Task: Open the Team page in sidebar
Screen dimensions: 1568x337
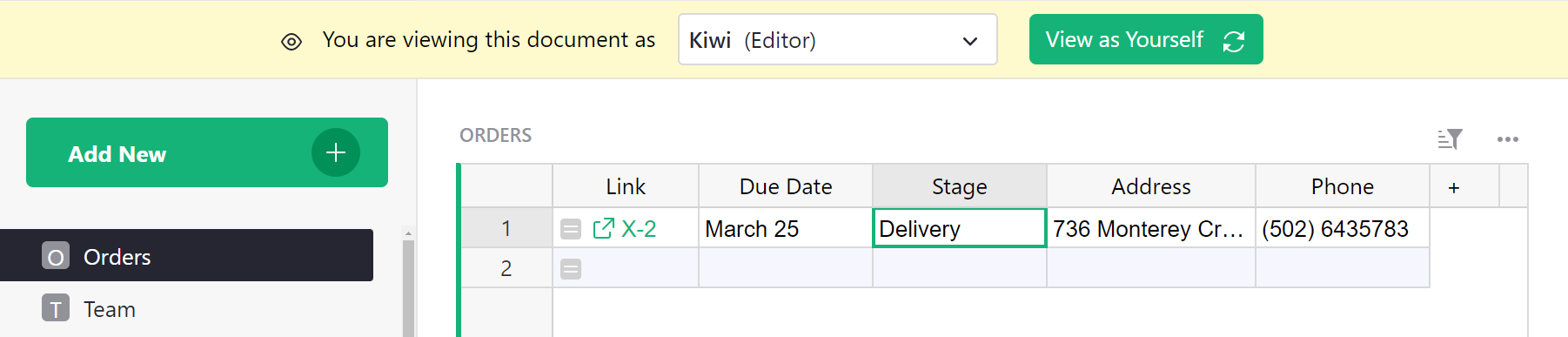Action: [186, 308]
